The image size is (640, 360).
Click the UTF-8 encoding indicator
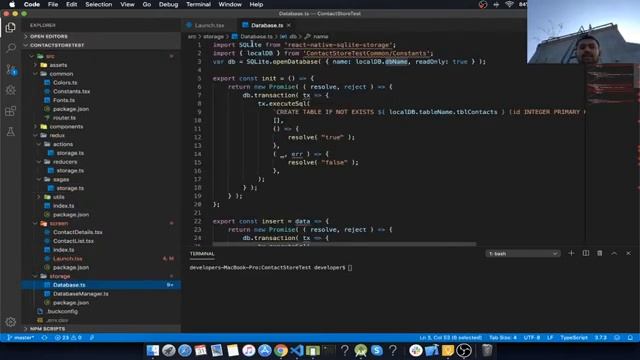(532, 338)
